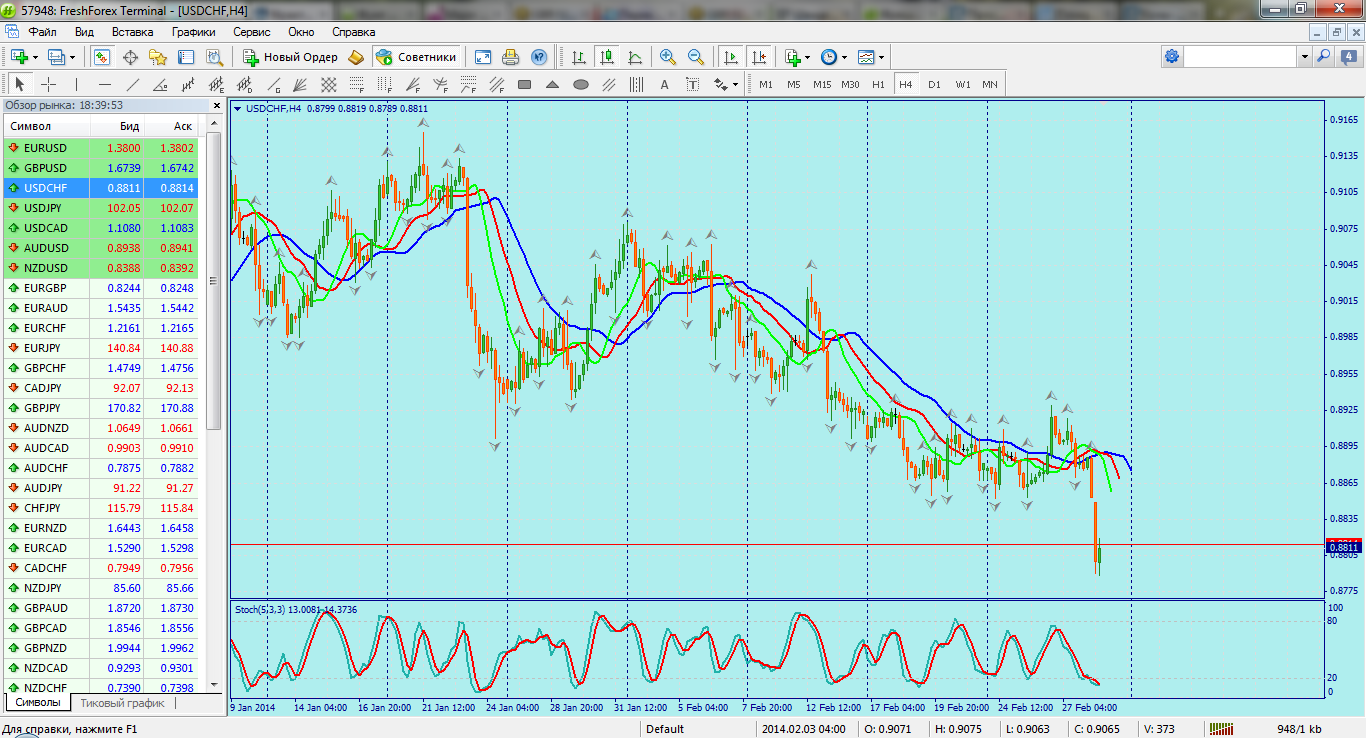Image resolution: width=1366 pixels, height=738 pixels.
Task: Zoom in on the chart
Action: pyautogui.click(x=667, y=57)
